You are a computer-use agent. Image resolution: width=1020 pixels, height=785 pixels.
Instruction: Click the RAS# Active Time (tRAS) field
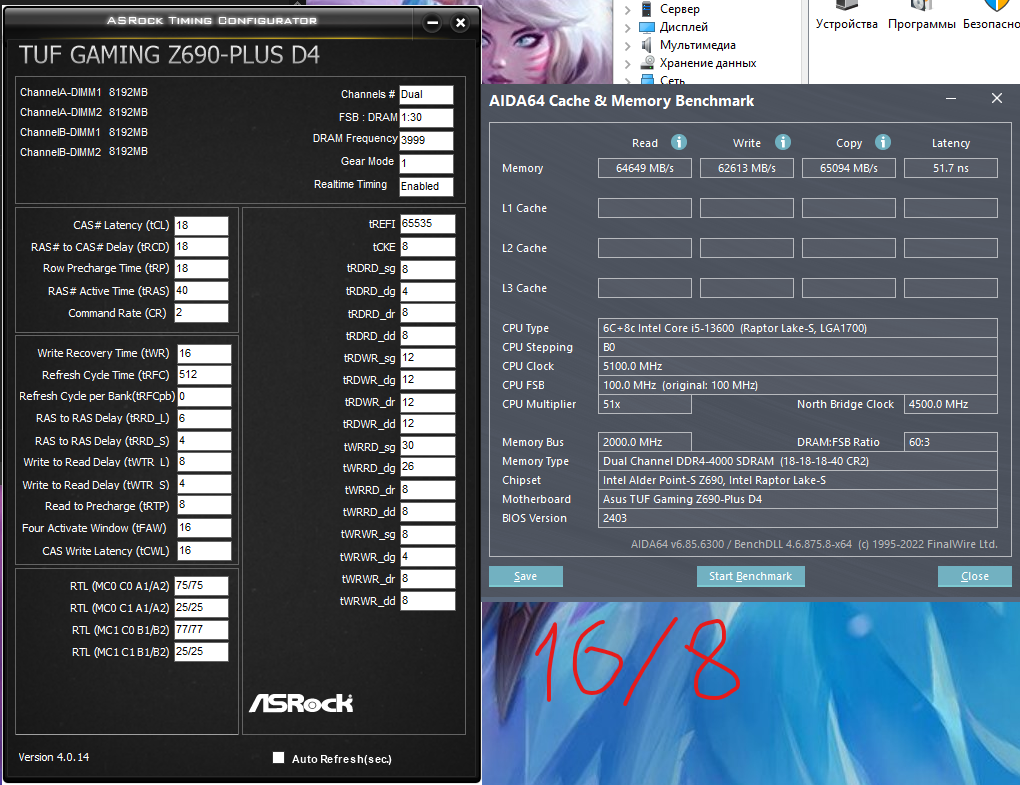[202, 291]
